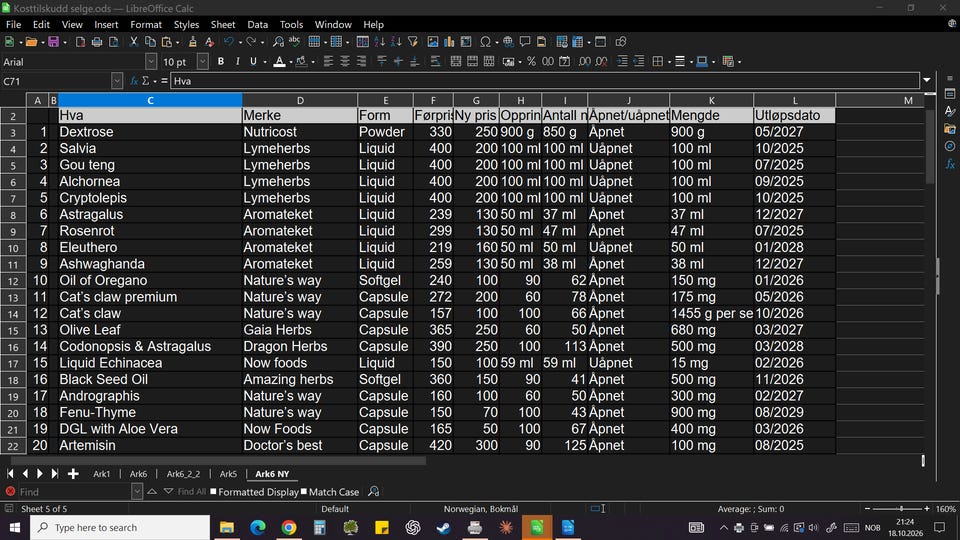Click the Function Wizard fx icon

[134, 81]
